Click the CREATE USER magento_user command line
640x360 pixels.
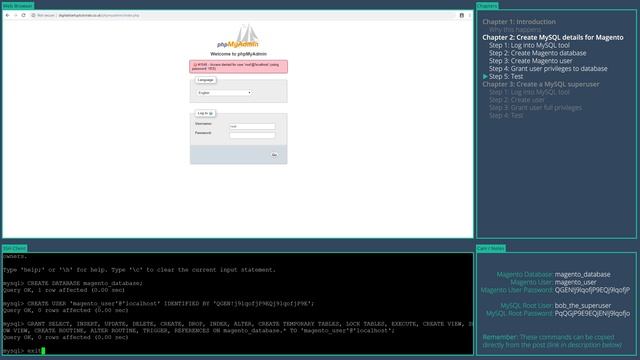click(x=159, y=303)
